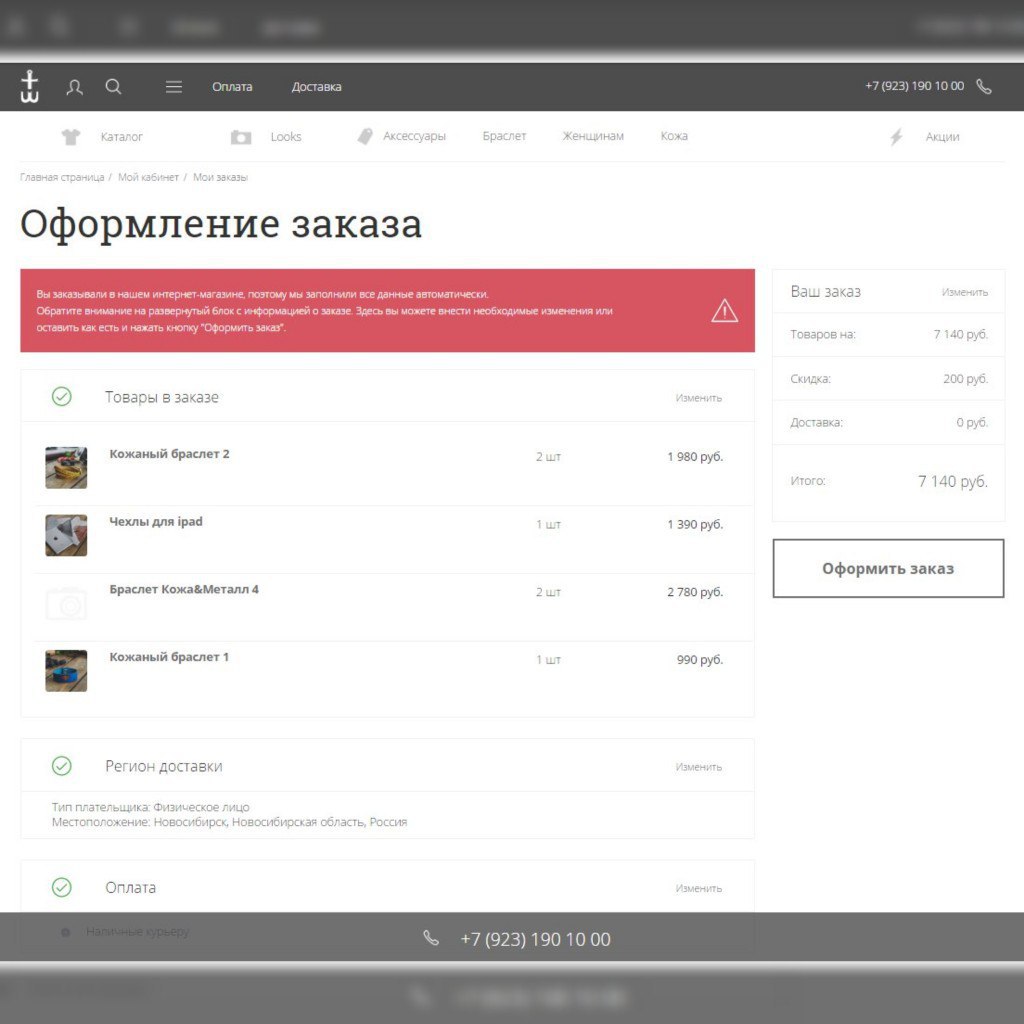Click the Местоположение: Новосибирск text
The height and width of the screenshot is (1024, 1024).
point(229,822)
